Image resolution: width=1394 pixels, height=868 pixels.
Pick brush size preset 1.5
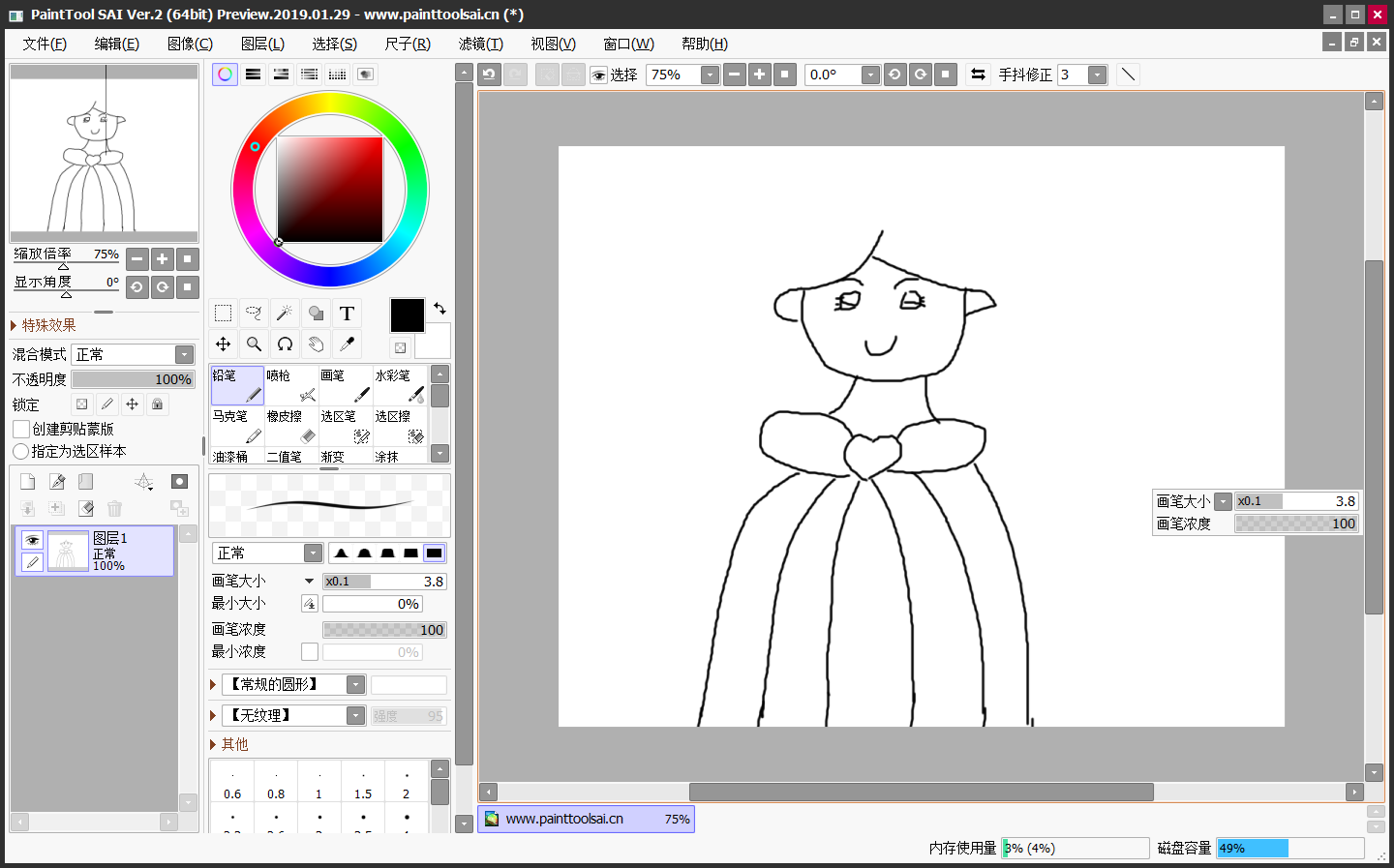click(363, 783)
